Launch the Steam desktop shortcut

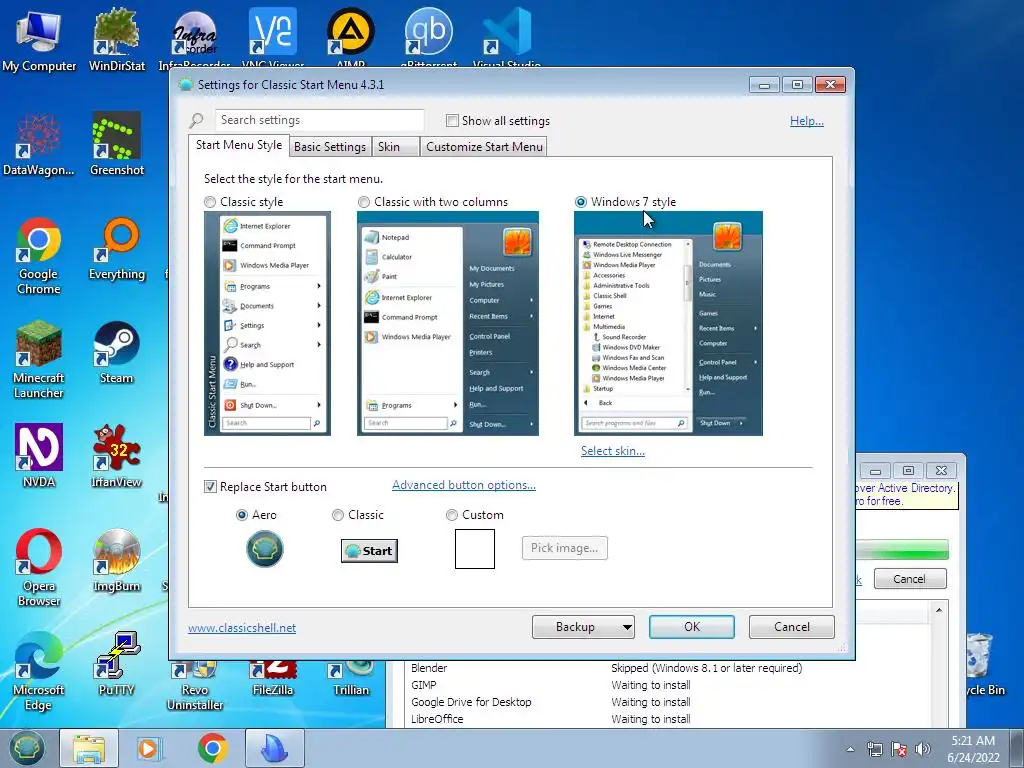coord(117,353)
